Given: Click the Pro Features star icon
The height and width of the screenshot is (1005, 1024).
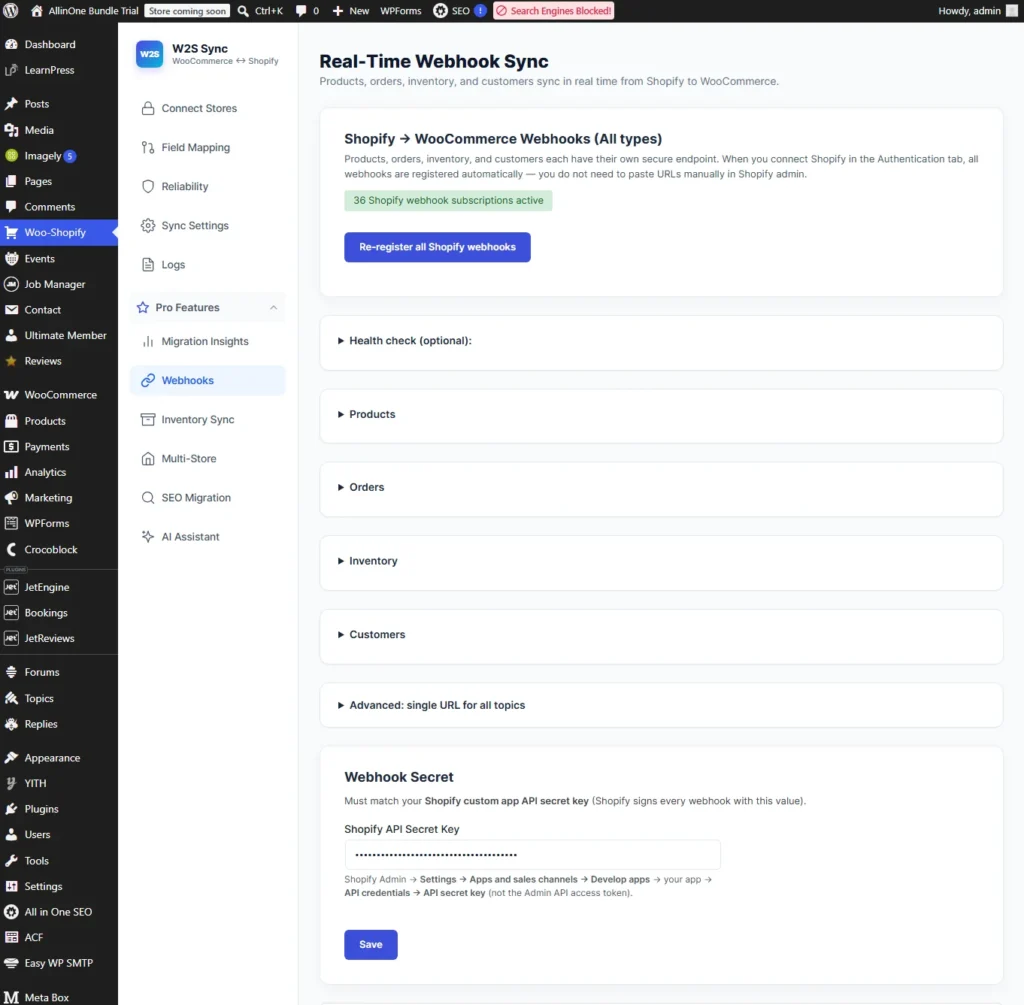Looking at the screenshot, I should coord(142,307).
